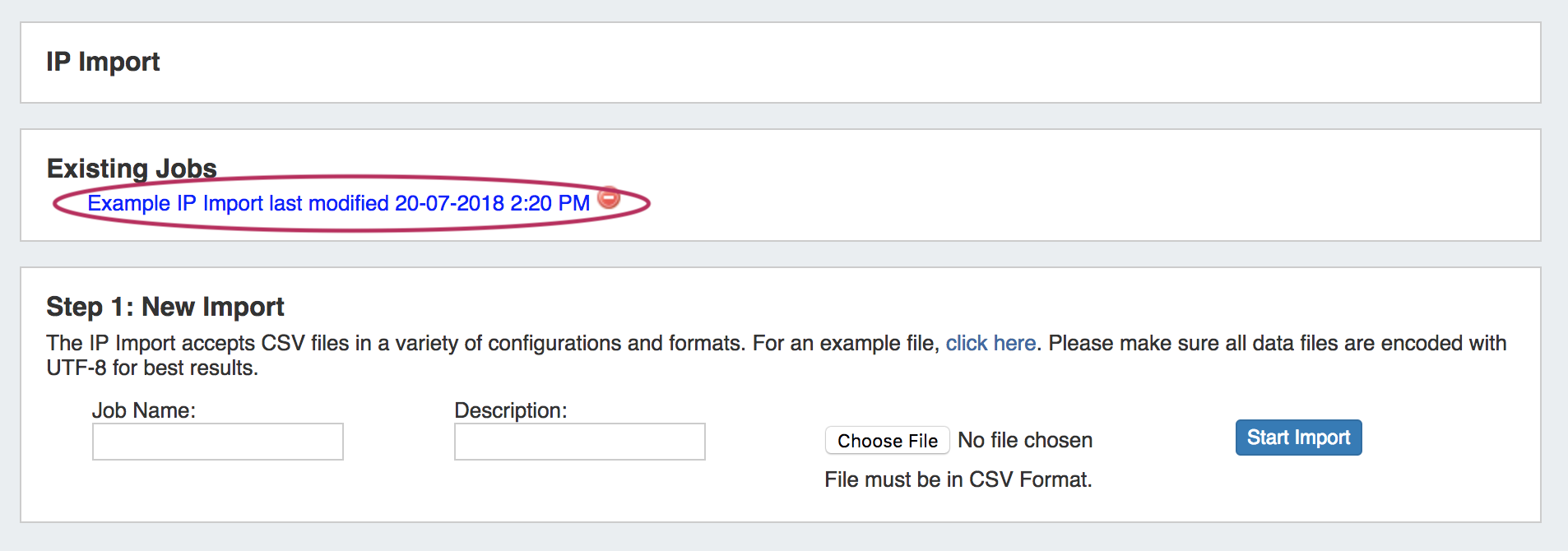Click the "Job Name:" label

click(144, 410)
